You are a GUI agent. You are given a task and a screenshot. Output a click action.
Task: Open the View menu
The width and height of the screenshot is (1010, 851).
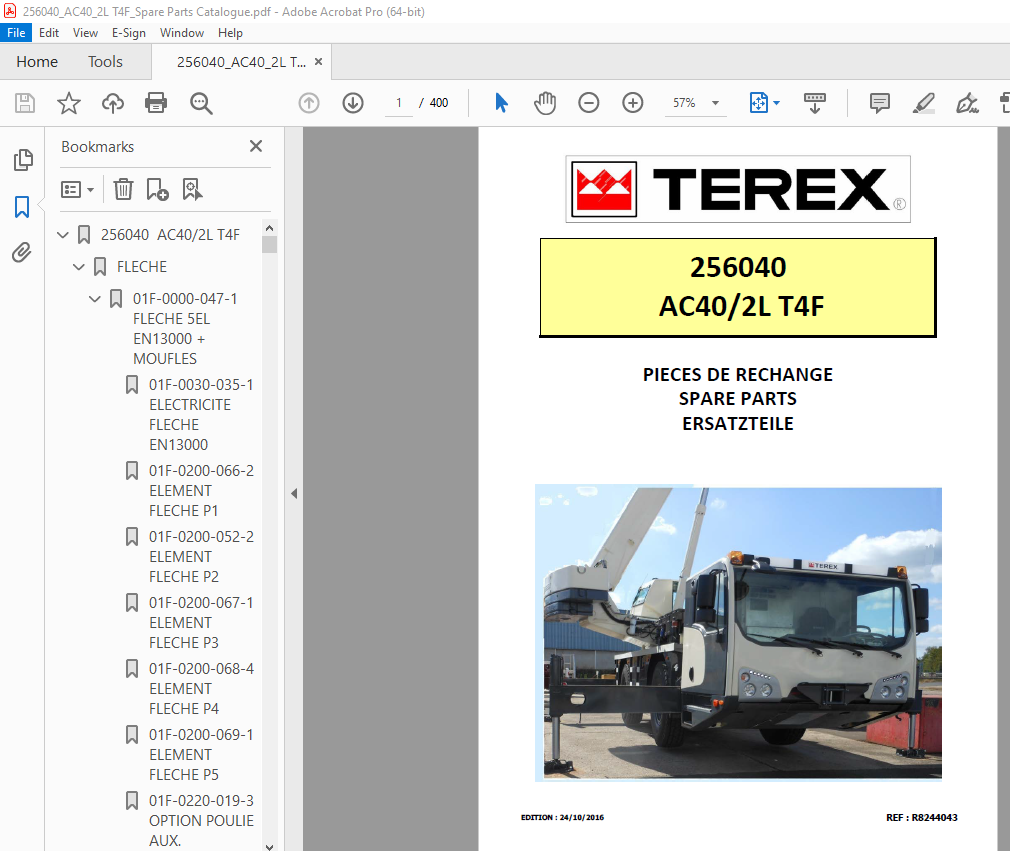[85, 33]
